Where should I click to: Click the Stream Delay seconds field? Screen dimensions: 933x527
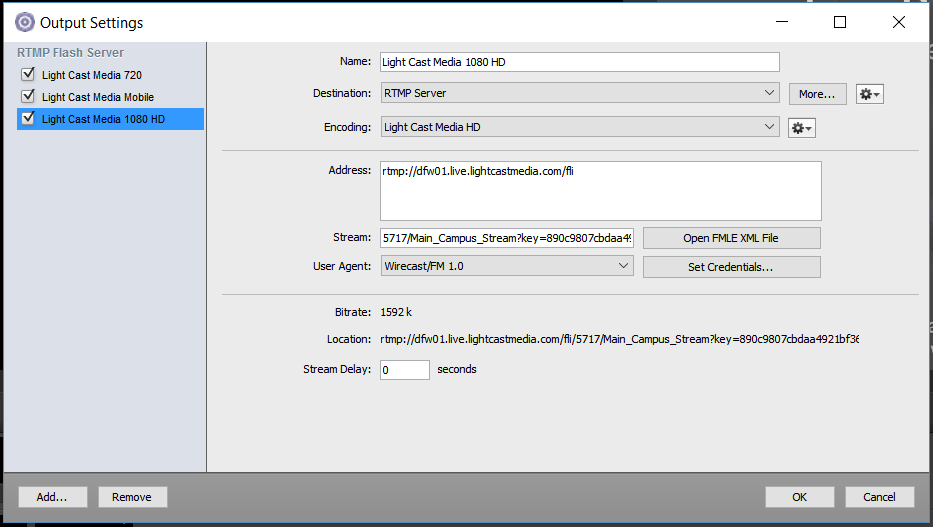pyautogui.click(x=405, y=370)
